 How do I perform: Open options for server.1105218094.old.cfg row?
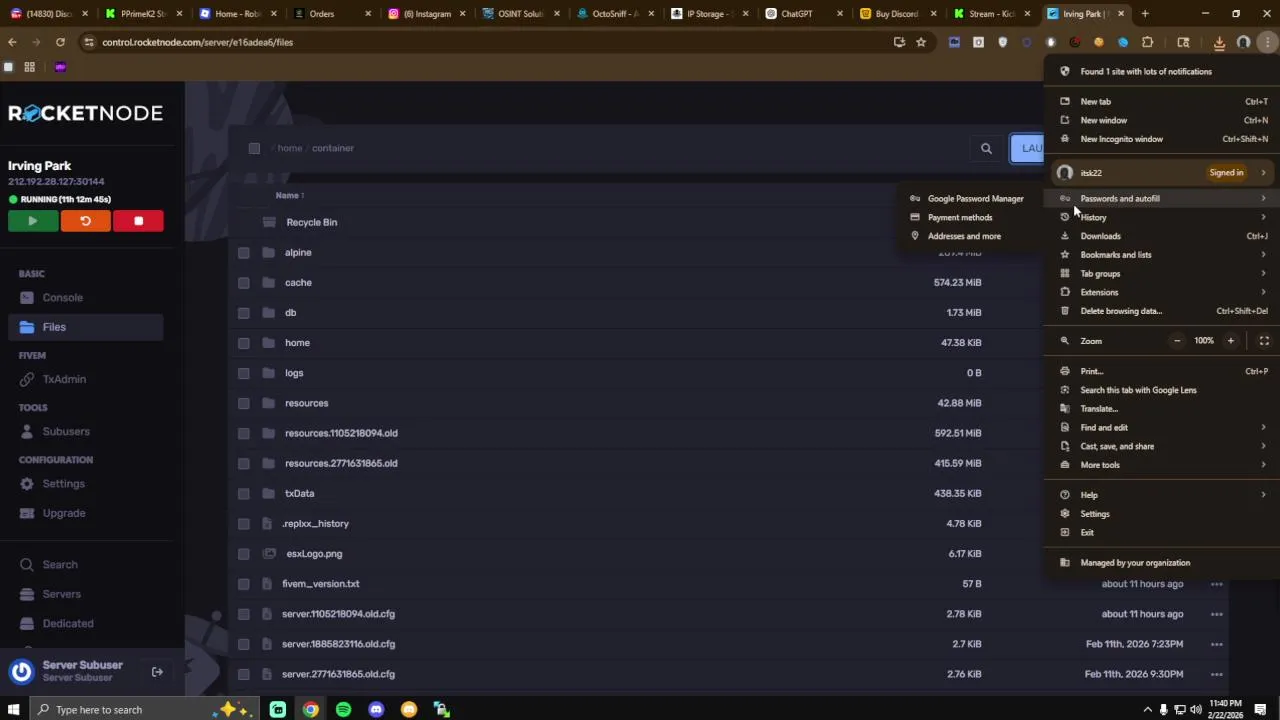[x=1216, y=614]
